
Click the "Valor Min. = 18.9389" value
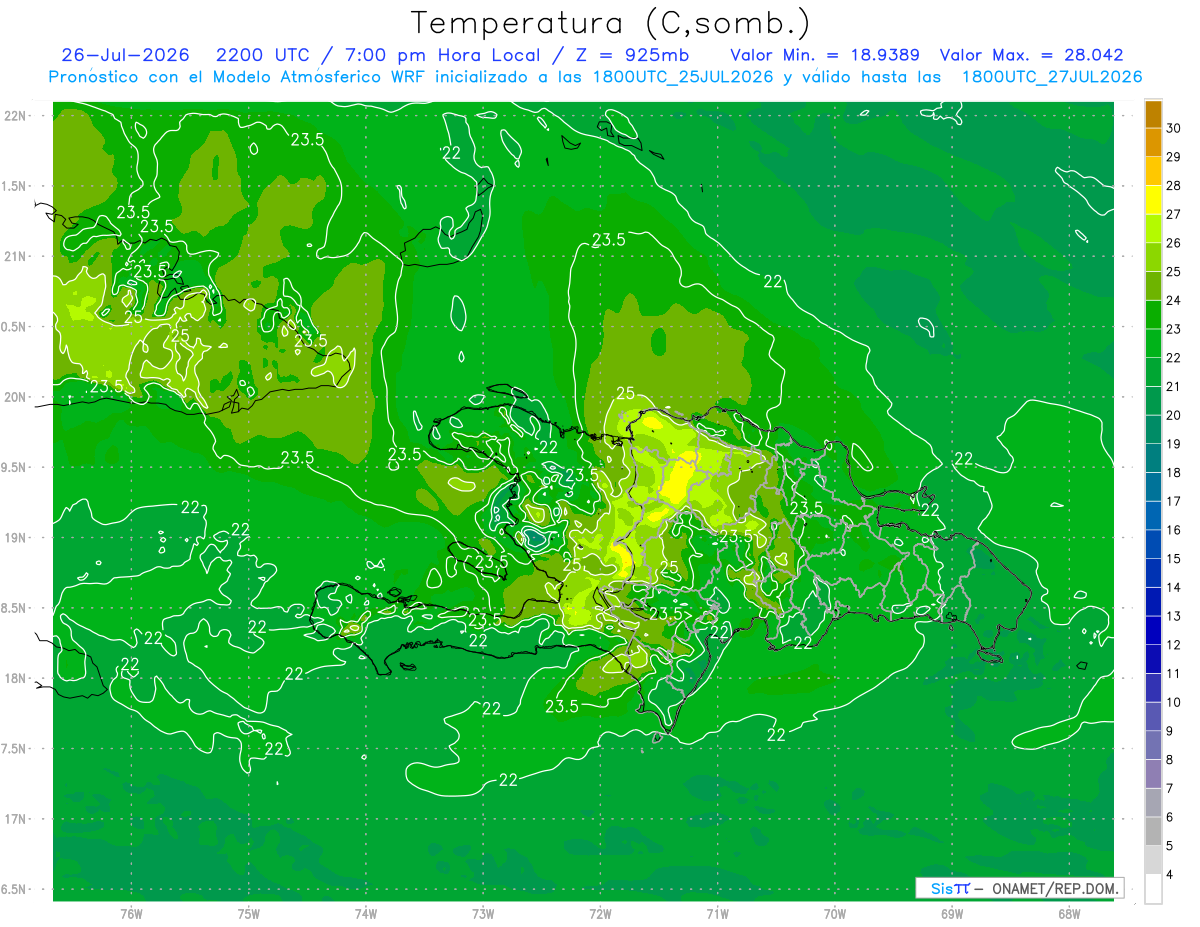[825, 55]
